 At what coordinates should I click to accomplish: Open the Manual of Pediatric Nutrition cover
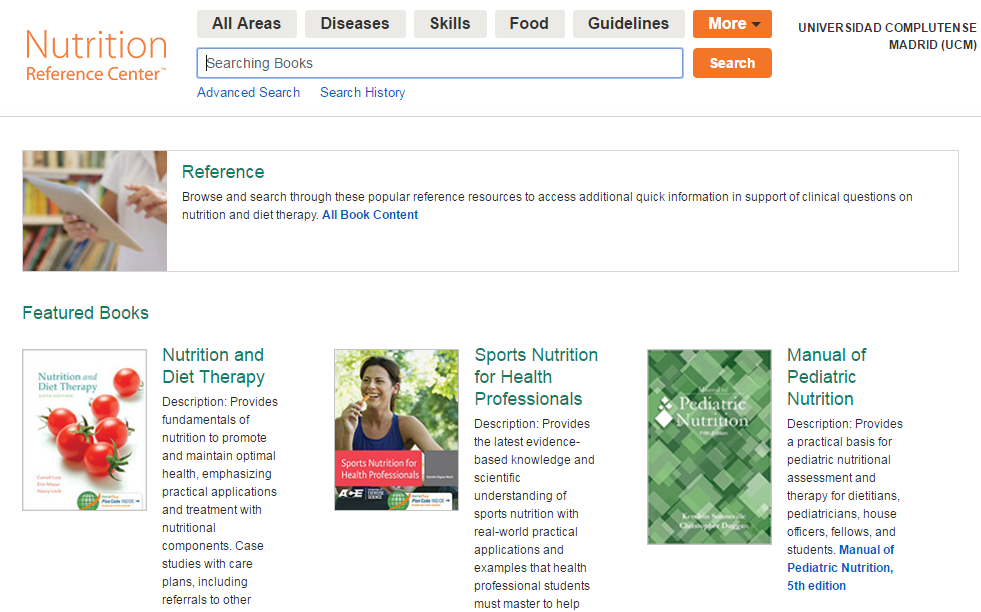[x=709, y=447]
